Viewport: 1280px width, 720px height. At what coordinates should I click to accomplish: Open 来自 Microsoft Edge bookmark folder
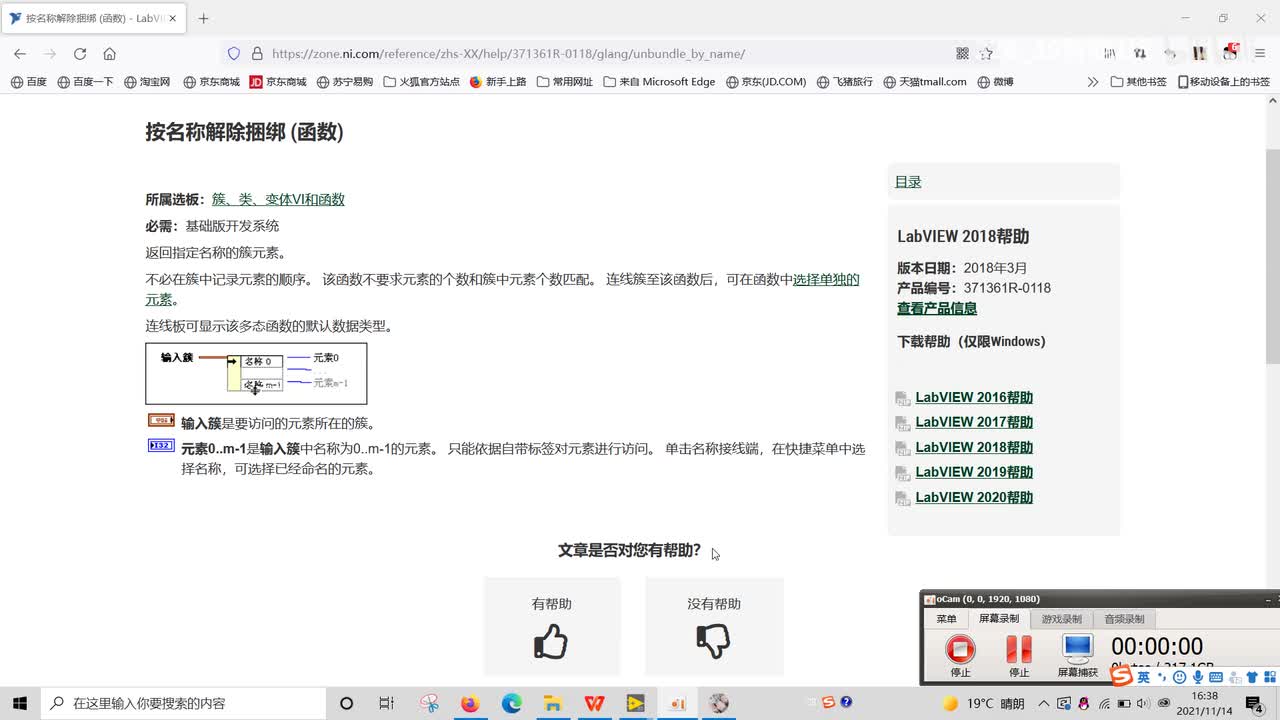(x=659, y=82)
